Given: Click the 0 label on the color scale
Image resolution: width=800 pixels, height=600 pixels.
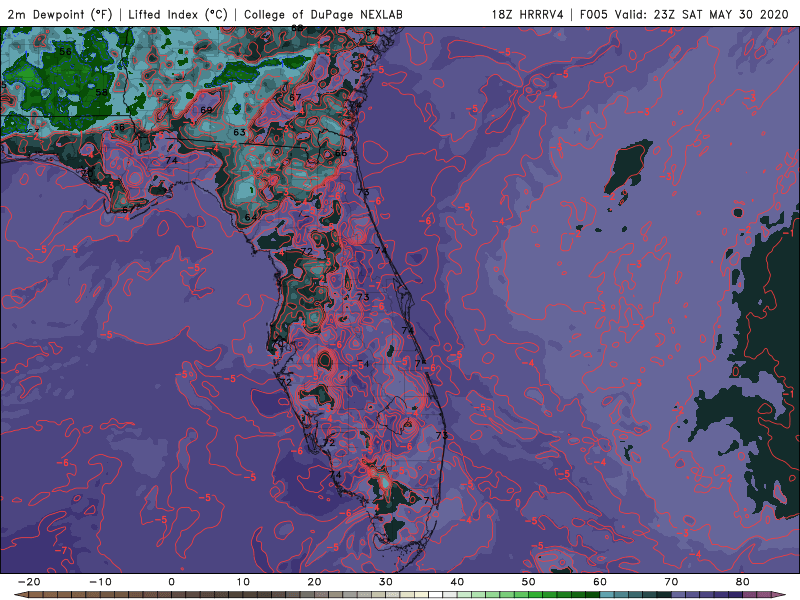Looking at the screenshot, I should pos(171,582).
